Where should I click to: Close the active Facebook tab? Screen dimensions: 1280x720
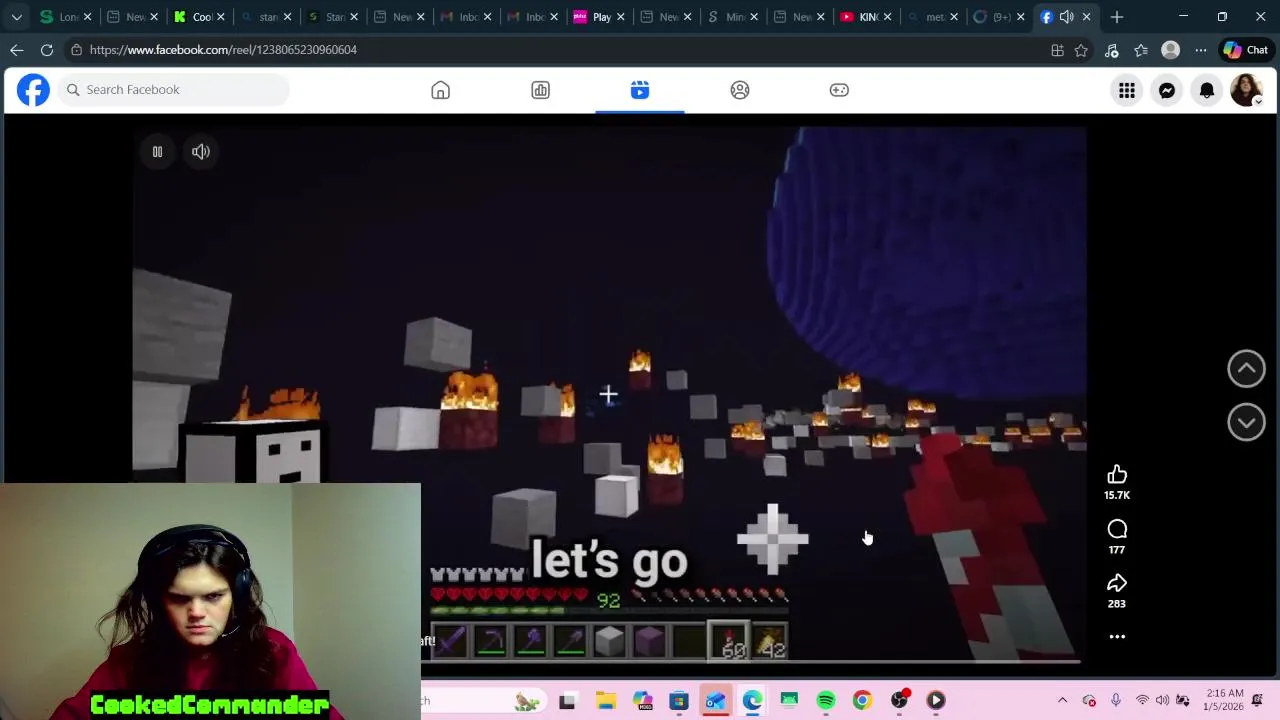[1086, 17]
